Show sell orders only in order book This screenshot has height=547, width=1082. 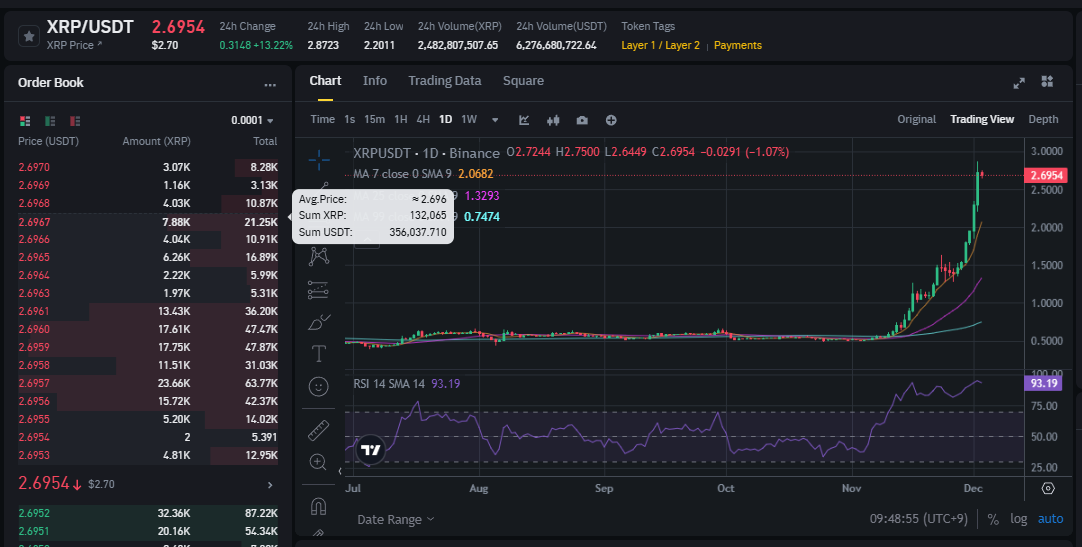click(75, 121)
